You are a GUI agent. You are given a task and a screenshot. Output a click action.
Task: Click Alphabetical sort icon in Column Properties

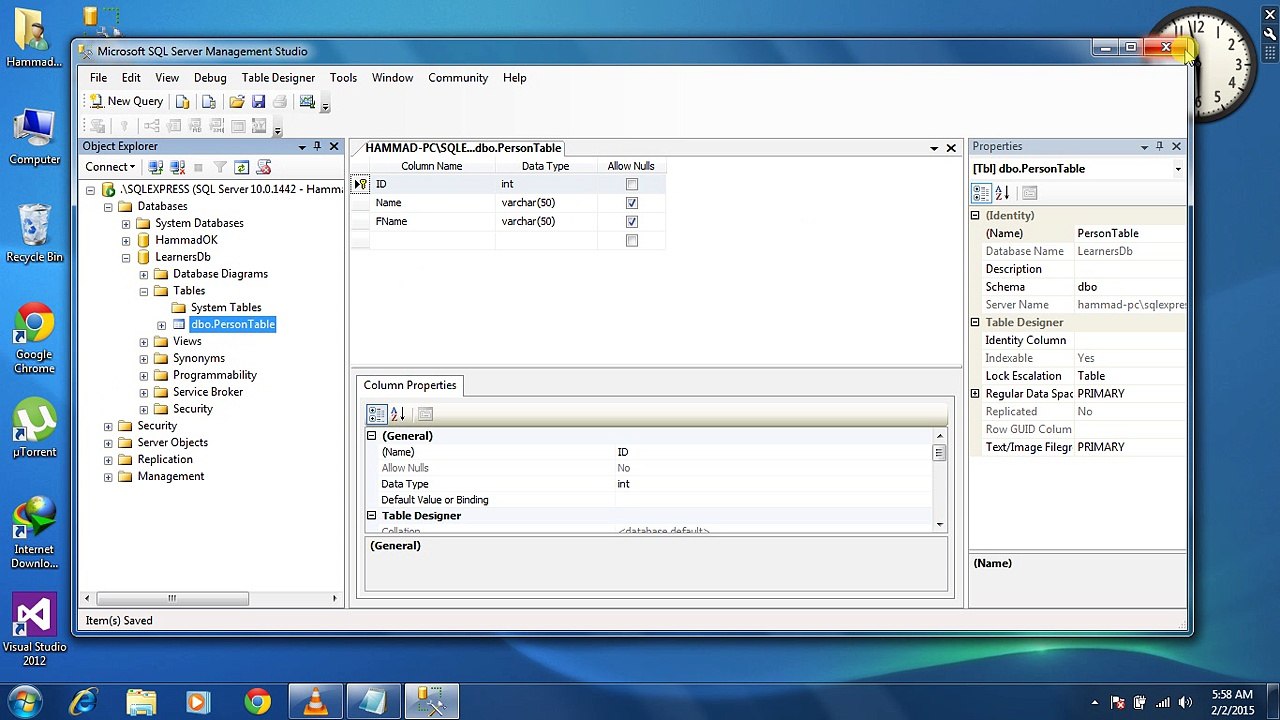397,414
